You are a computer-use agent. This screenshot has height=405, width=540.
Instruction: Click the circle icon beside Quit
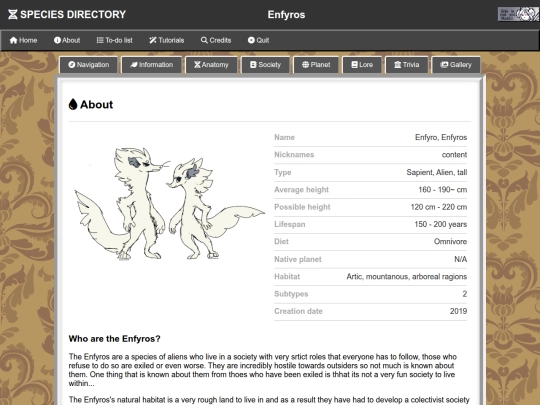point(251,40)
